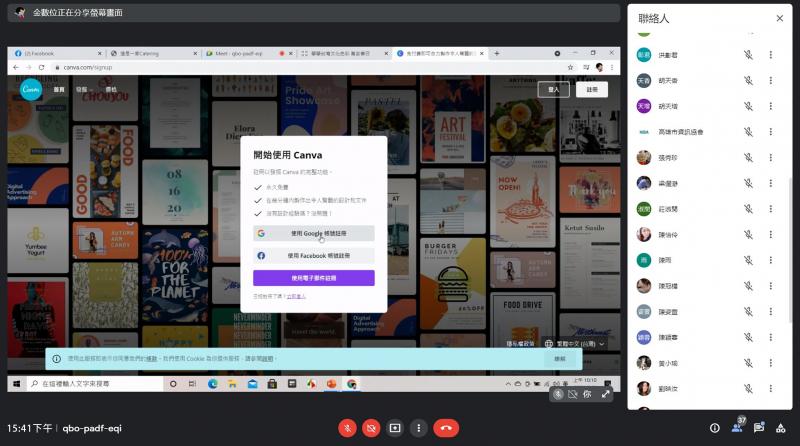Click the 使用 Google 帳號註冊 button in shared Canva
Screen dimensions: 800x446
[x=314, y=233]
